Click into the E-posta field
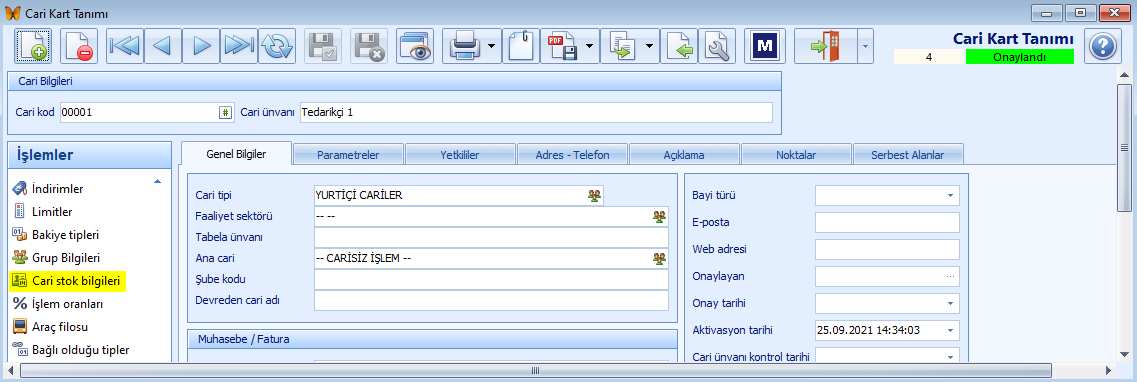Screen dimensions: 1137x382 [888, 223]
